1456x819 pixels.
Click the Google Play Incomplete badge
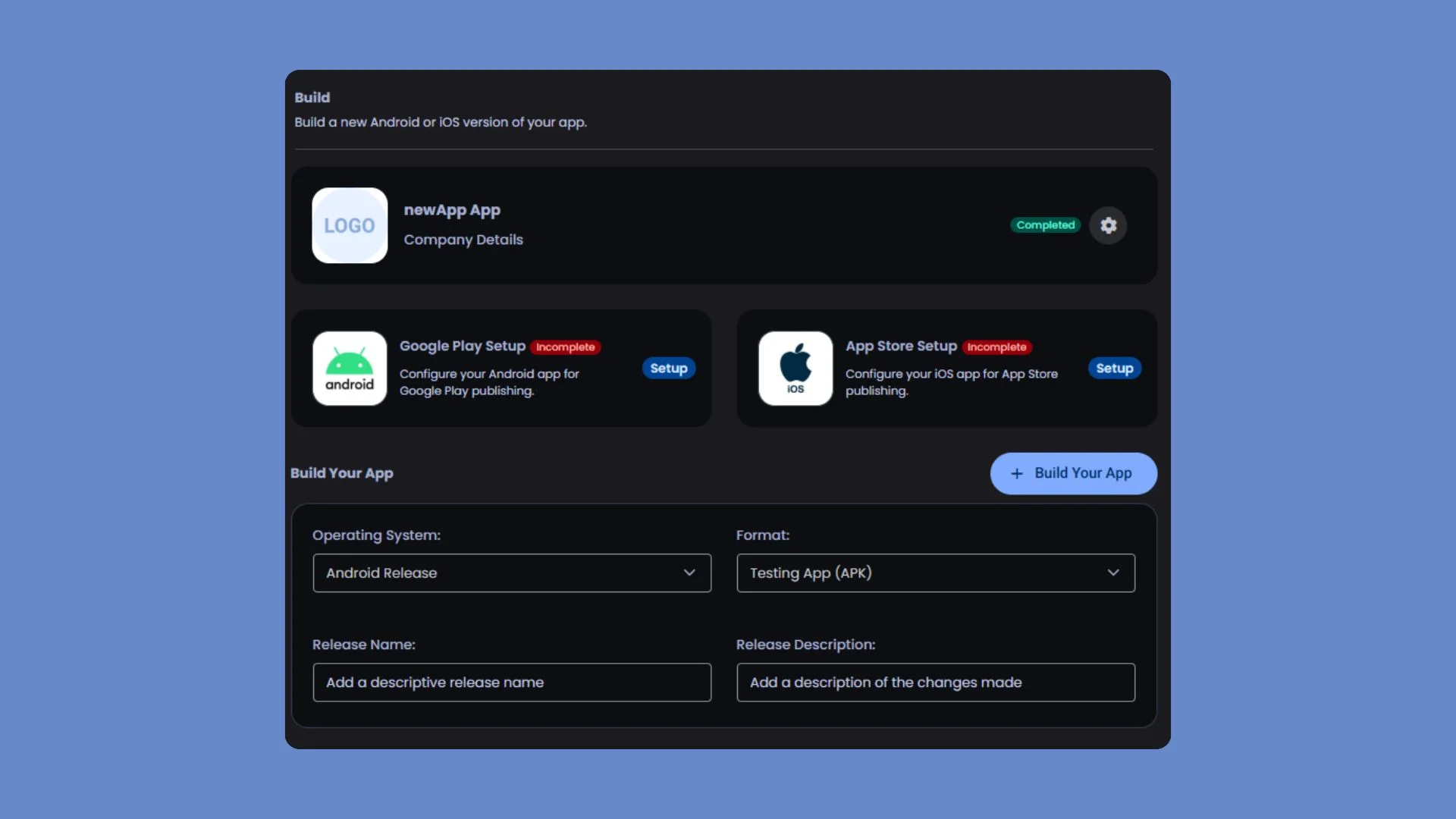(x=565, y=347)
